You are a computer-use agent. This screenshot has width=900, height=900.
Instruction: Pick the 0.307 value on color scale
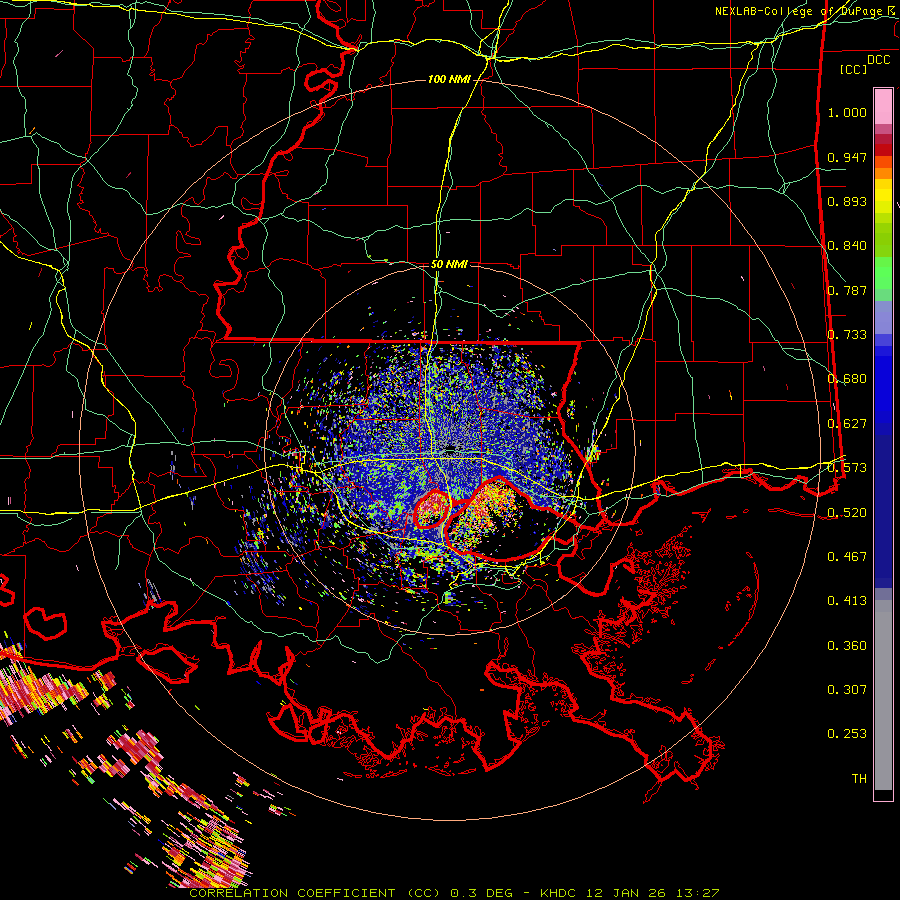coord(847,690)
